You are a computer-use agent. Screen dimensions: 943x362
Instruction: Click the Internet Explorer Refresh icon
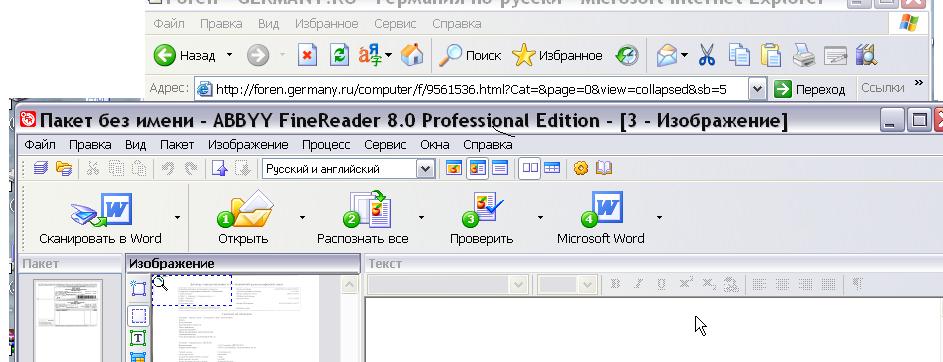pyautogui.click(x=340, y=56)
